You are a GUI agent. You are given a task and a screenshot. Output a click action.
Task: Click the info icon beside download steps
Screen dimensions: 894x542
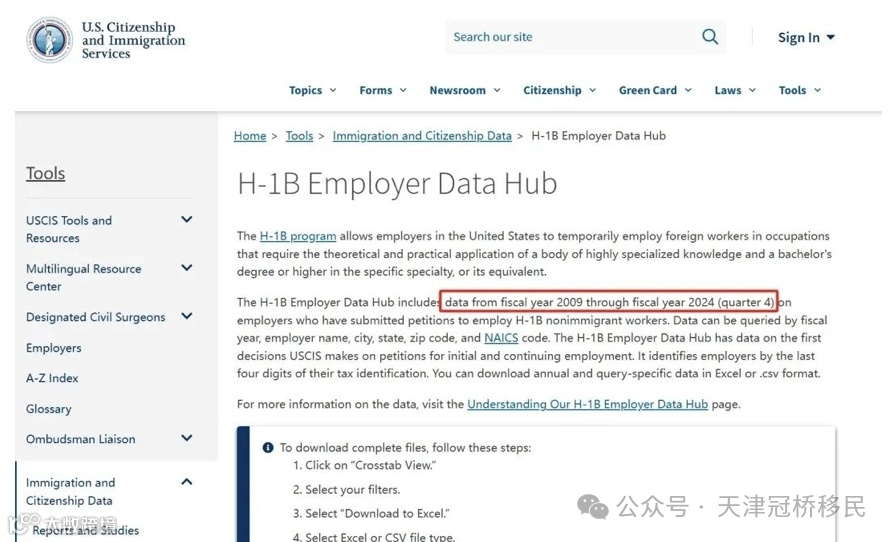click(268, 447)
